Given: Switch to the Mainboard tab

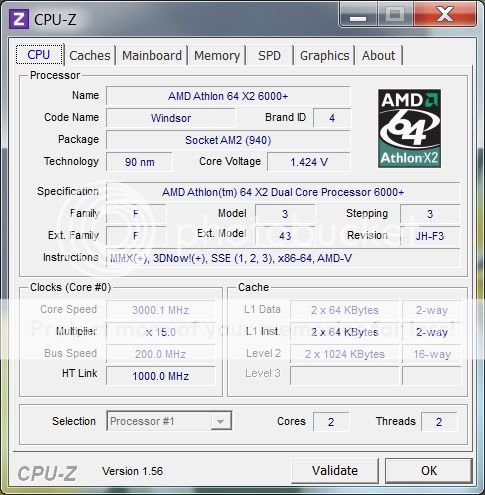Looking at the screenshot, I should [152, 55].
